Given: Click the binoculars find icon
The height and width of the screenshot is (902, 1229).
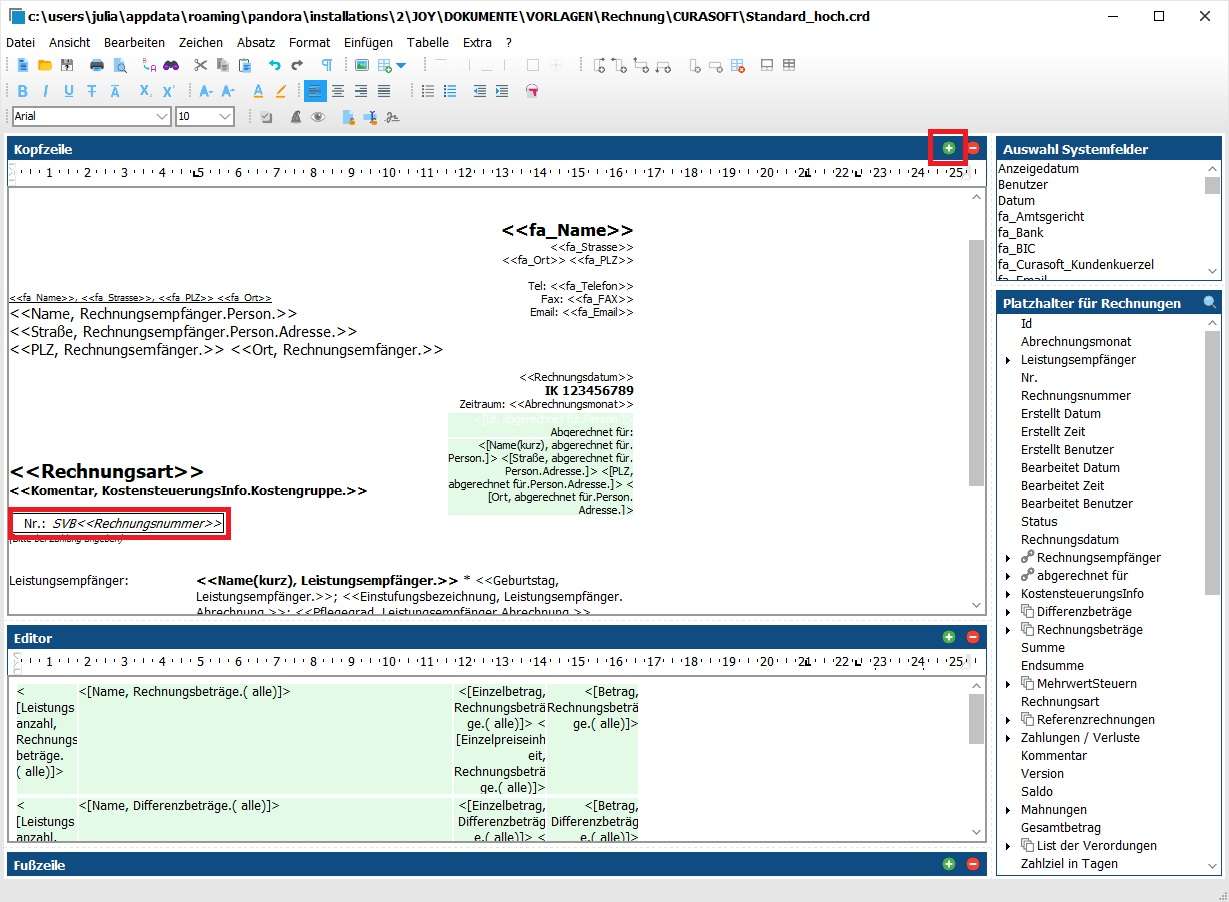Looking at the screenshot, I should 171,66.
